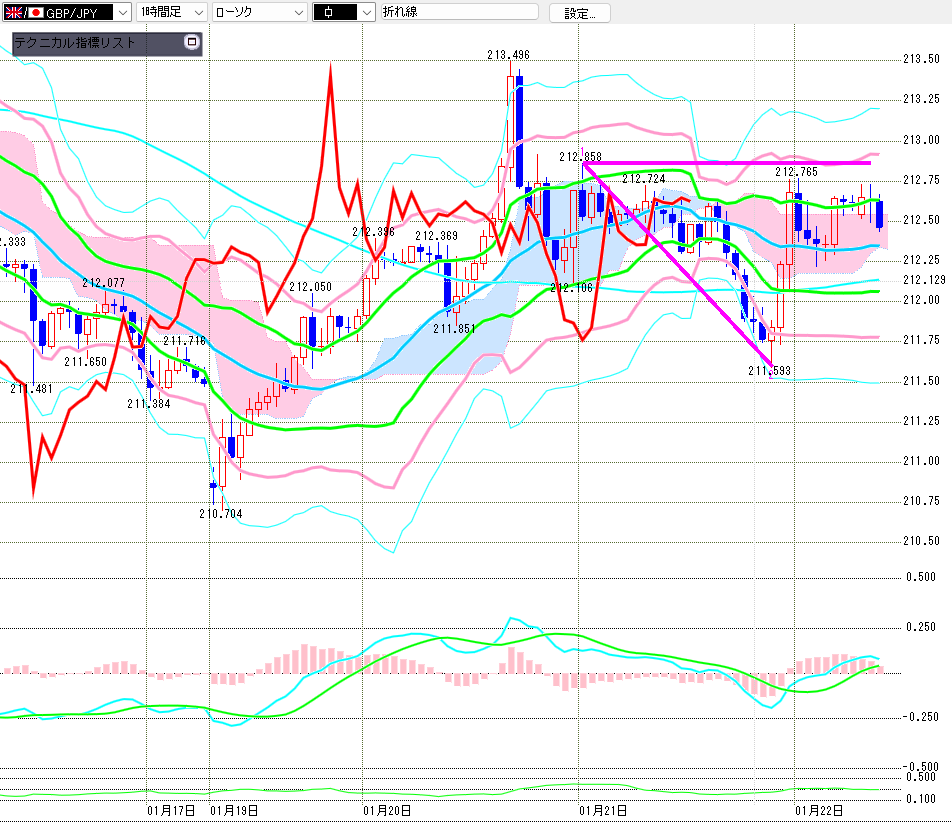This screenshot has height=822, width=952.
Task: Click the 212.129 current price label on the axis
Action: click(x=921, y=280)
